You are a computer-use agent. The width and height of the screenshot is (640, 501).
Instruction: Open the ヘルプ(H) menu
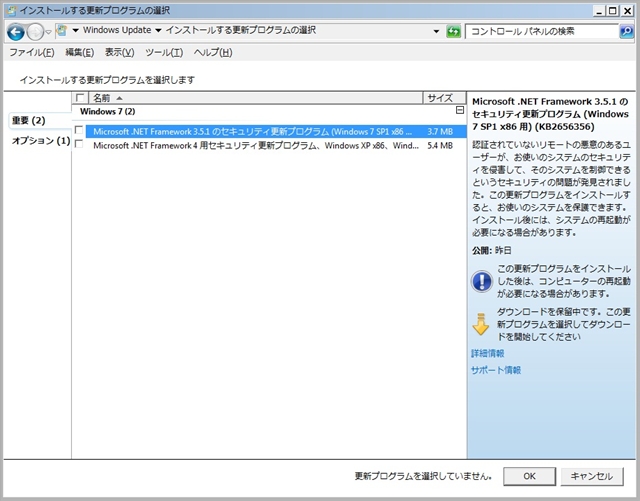tap(213, 52)
